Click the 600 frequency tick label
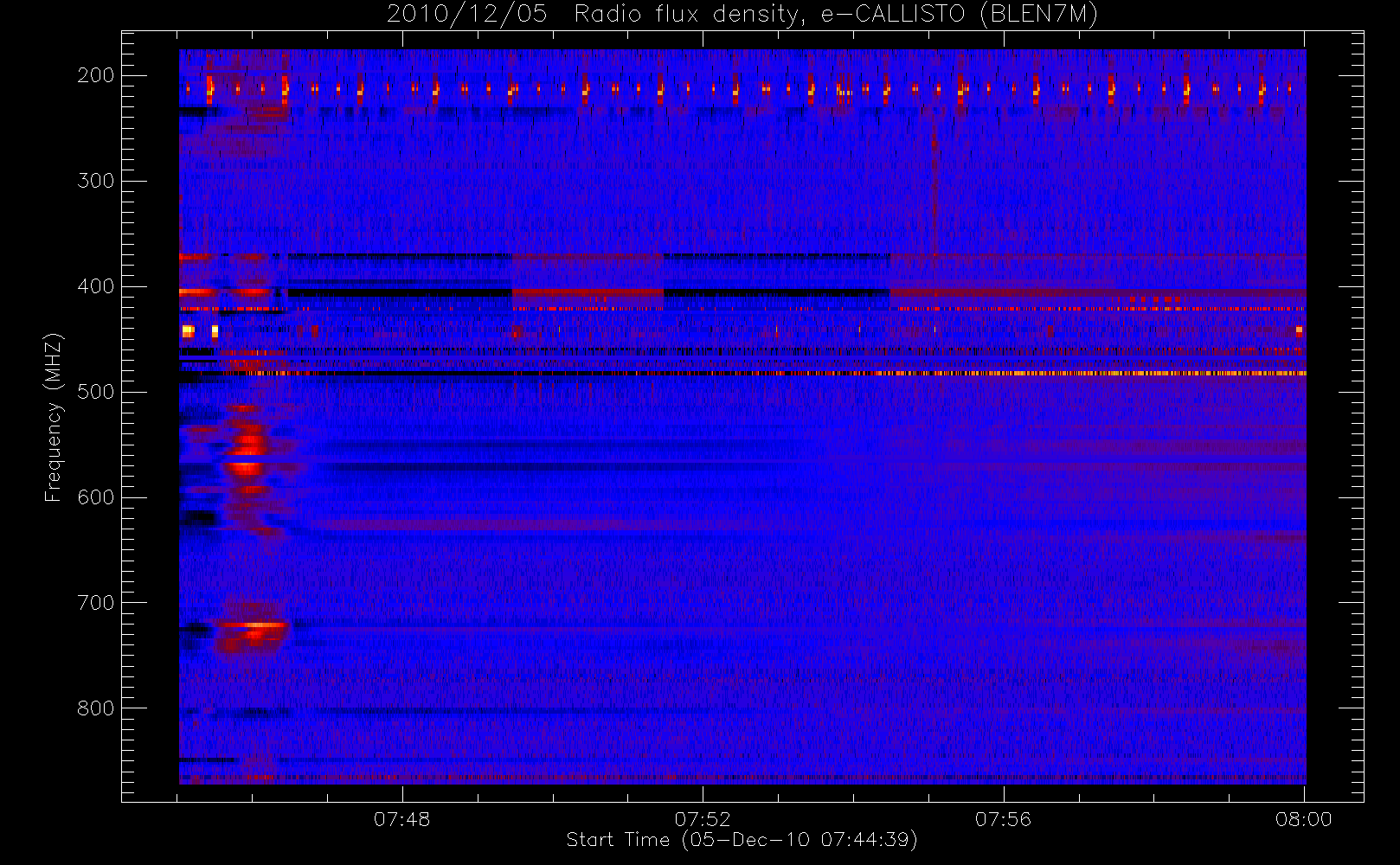The width and height of the screenshot is (1400, 865). [x=95, y=497]
